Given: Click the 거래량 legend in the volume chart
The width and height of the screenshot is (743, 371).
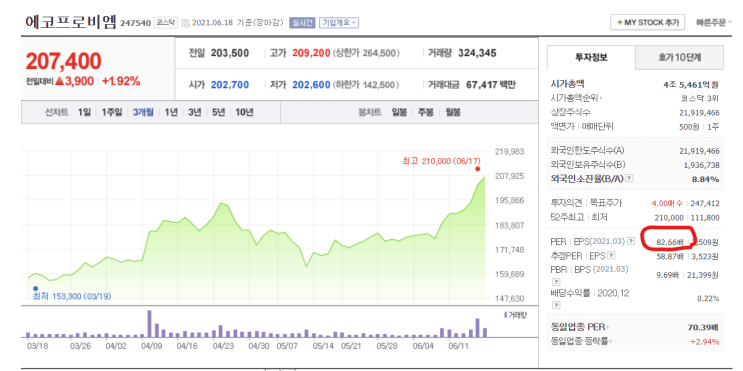Looking at the screenshot, I should pos(516,315).
